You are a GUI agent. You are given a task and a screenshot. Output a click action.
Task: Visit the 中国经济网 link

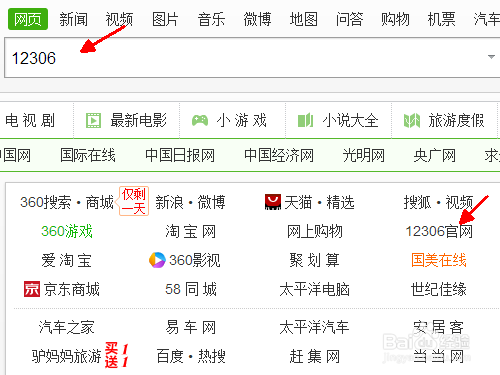coord(279,155)
